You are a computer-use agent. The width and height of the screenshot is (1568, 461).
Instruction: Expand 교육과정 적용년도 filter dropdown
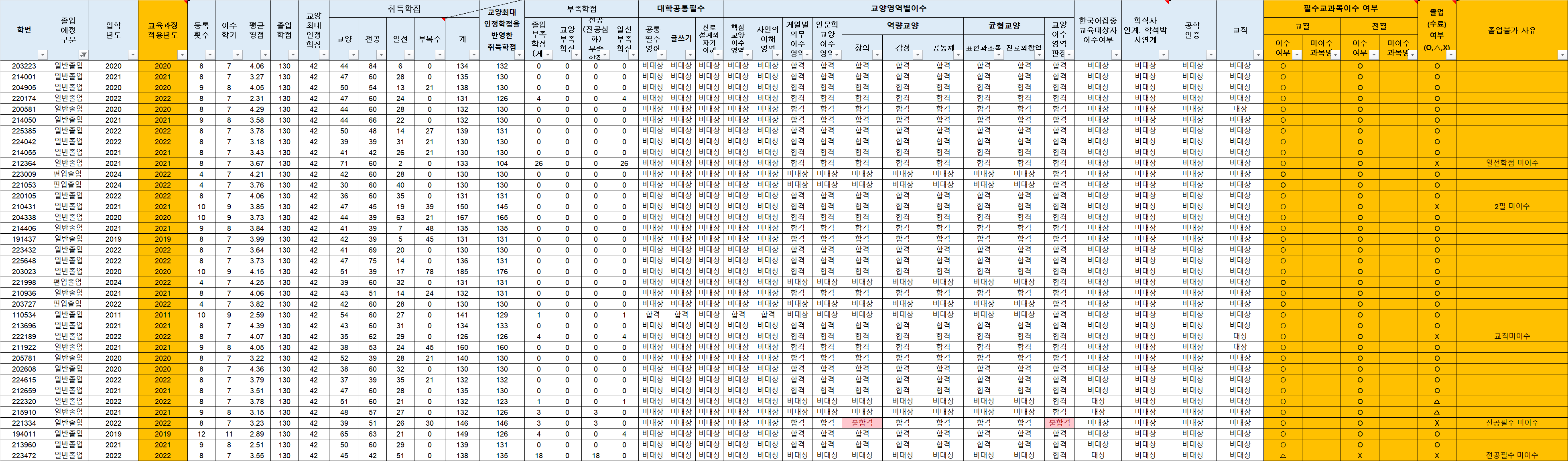pyautogui.click(x=181, y=55)
